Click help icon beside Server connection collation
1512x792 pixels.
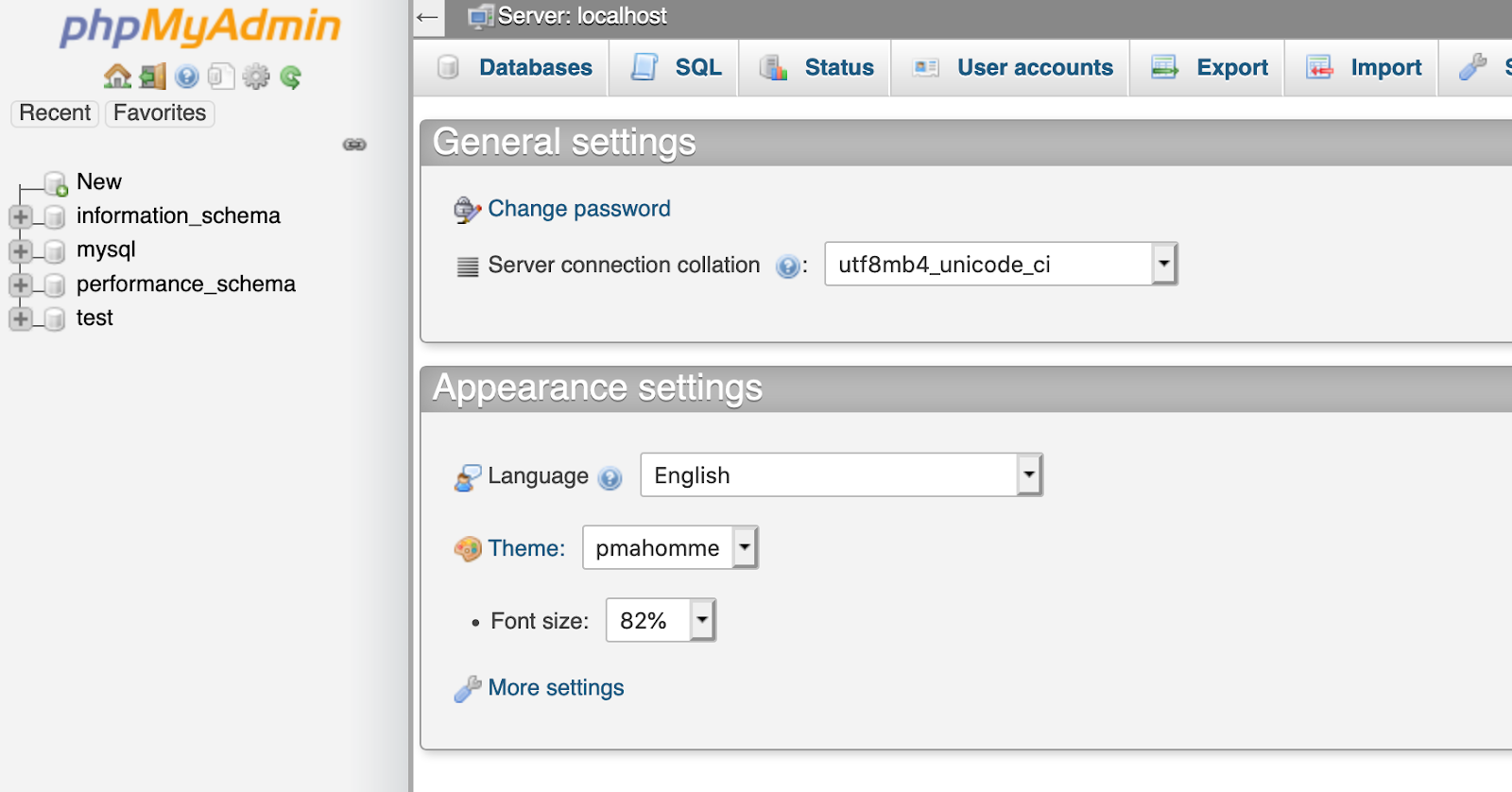tap(787, 267)
